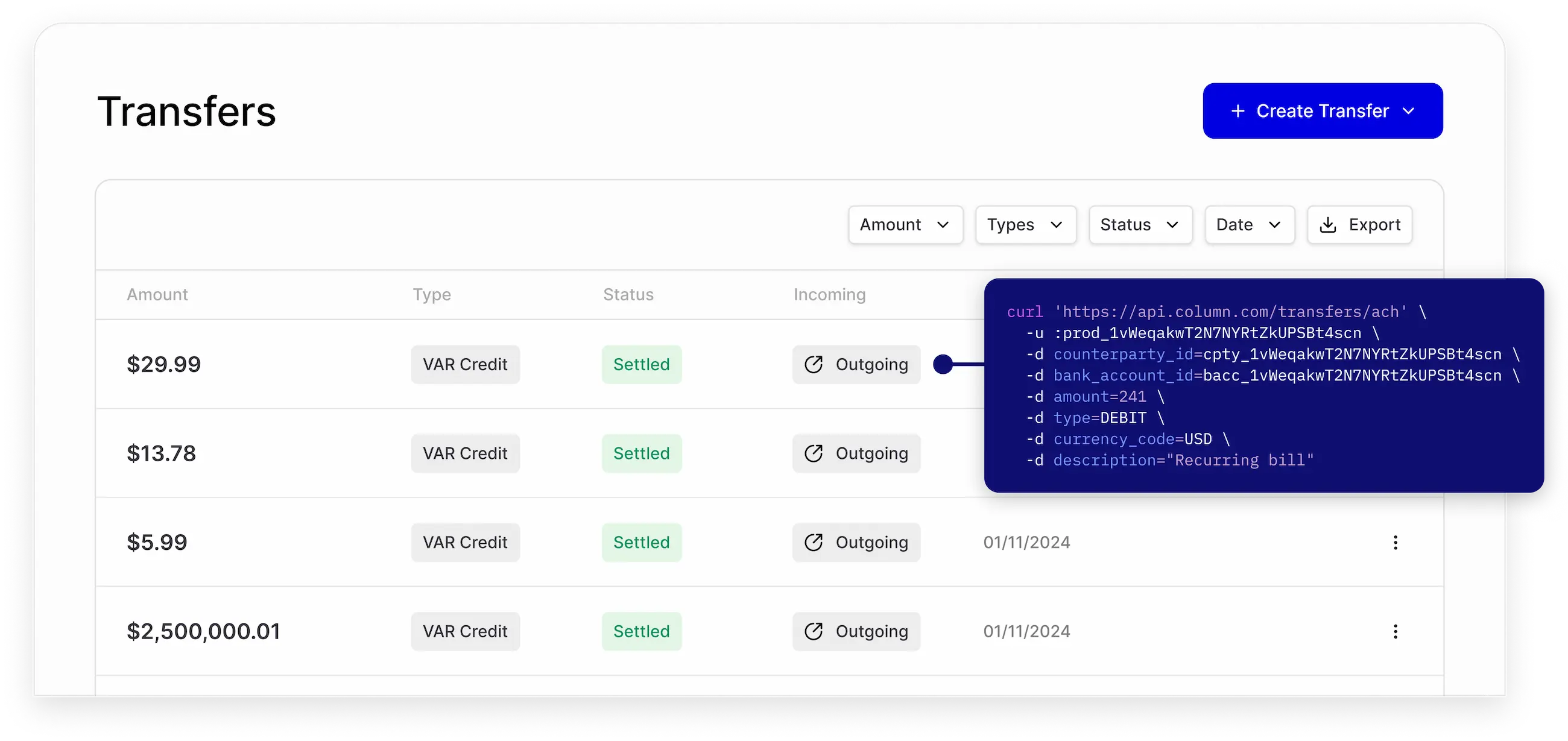The image size is (1568, 741).
Task: Open the kebab menu for the $2,500,000.01 transfer
Action: coord(1396,631)
